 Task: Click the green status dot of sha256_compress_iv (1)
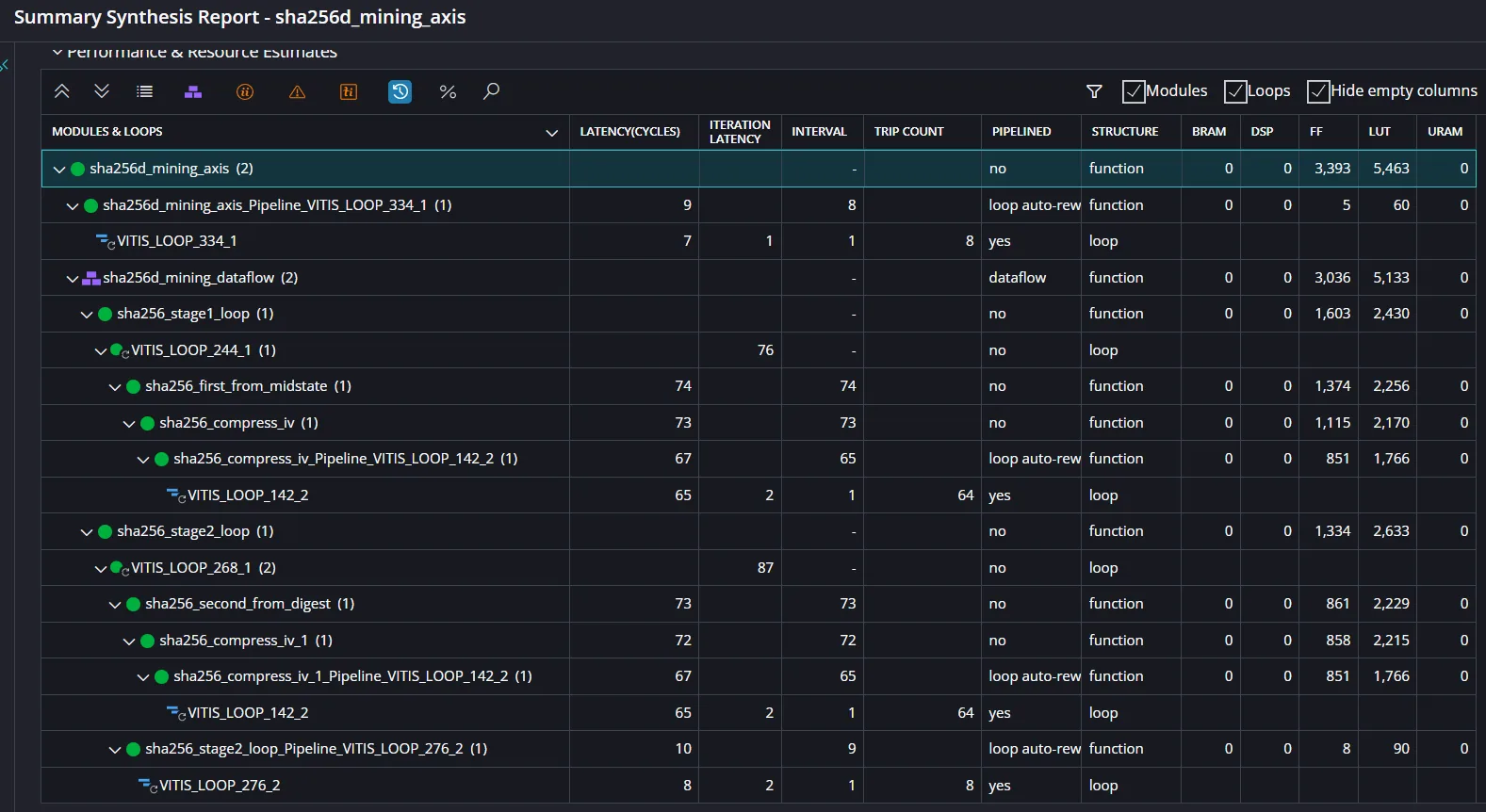click(148, 423)
